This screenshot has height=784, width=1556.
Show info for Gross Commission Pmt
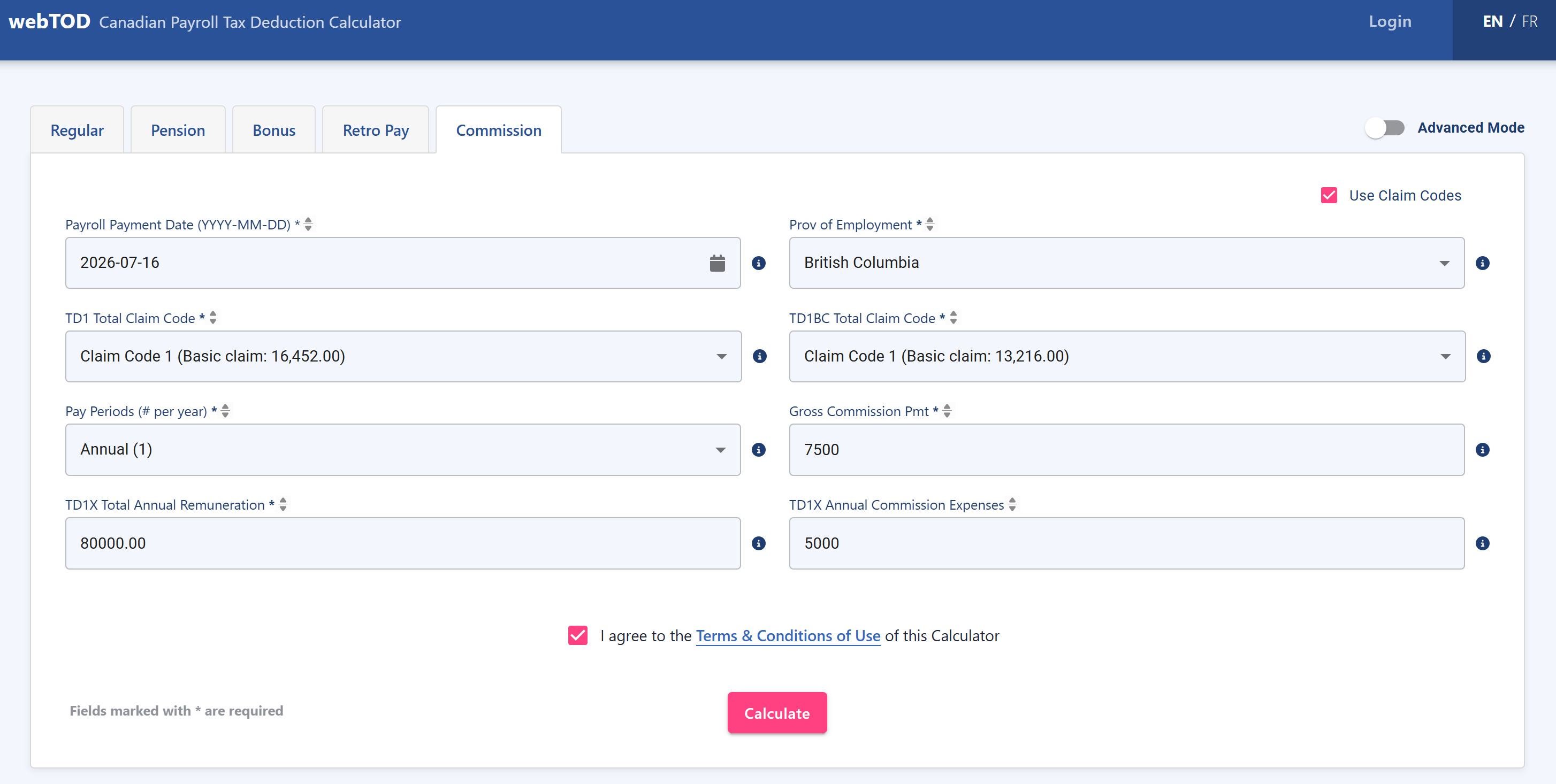click(x=1482, y=450)
